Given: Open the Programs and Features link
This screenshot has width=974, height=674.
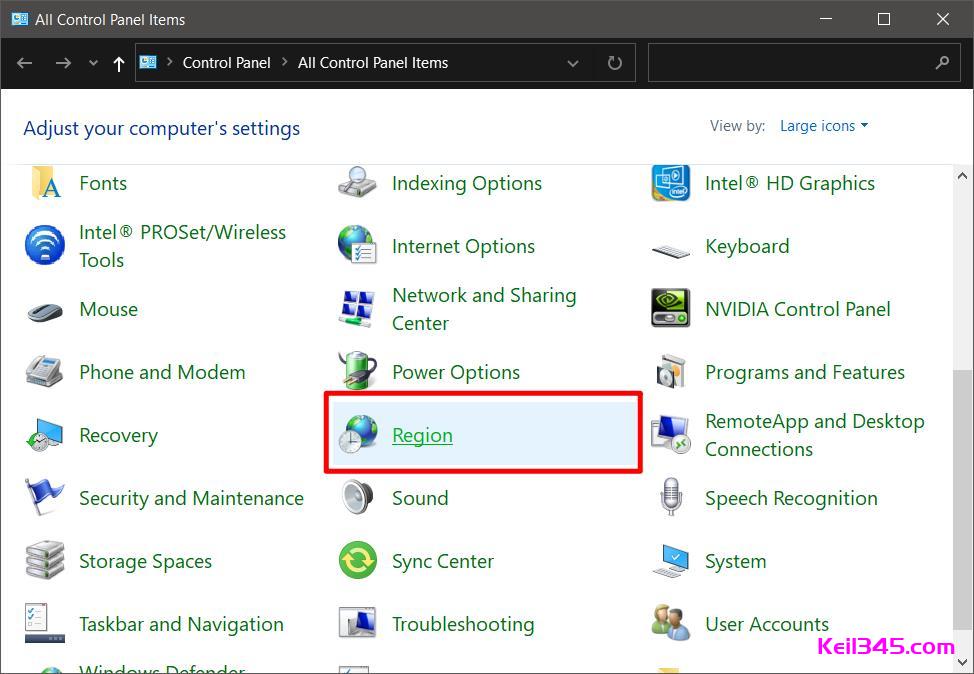Looking at the screenshot, I should coord(804,372).
